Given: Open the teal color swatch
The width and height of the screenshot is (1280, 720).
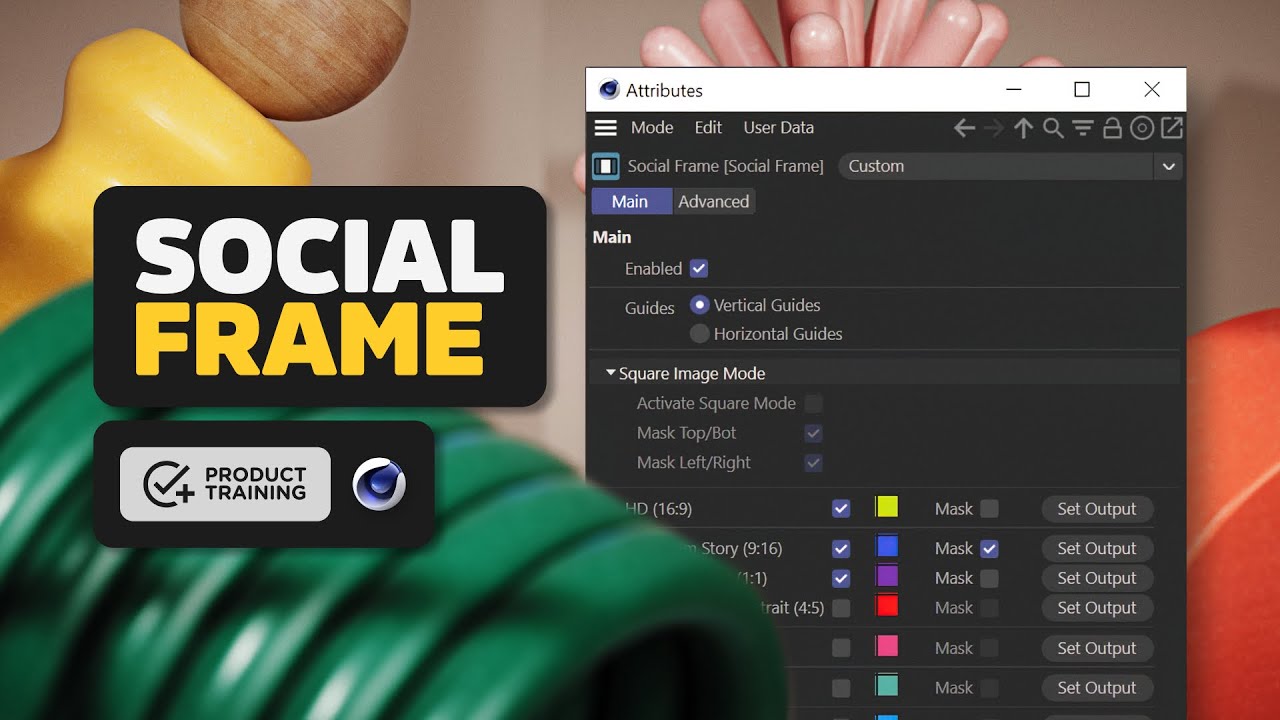Looking at the screenshot, I should (887, 686).
